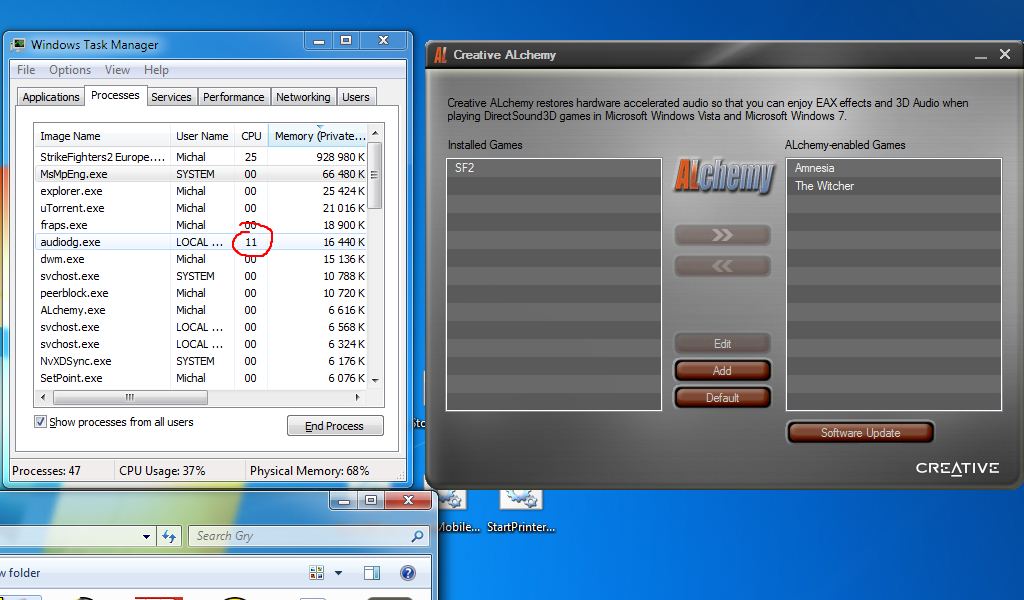Screen dimensions: 1024x600
Task: Switch to the Performance tab
Action: pos(233,97)
